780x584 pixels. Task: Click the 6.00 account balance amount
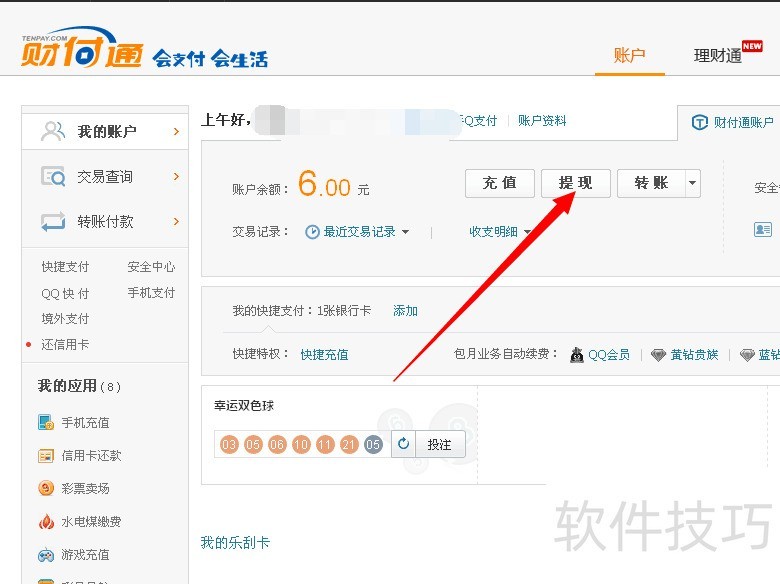coord(324,184)
